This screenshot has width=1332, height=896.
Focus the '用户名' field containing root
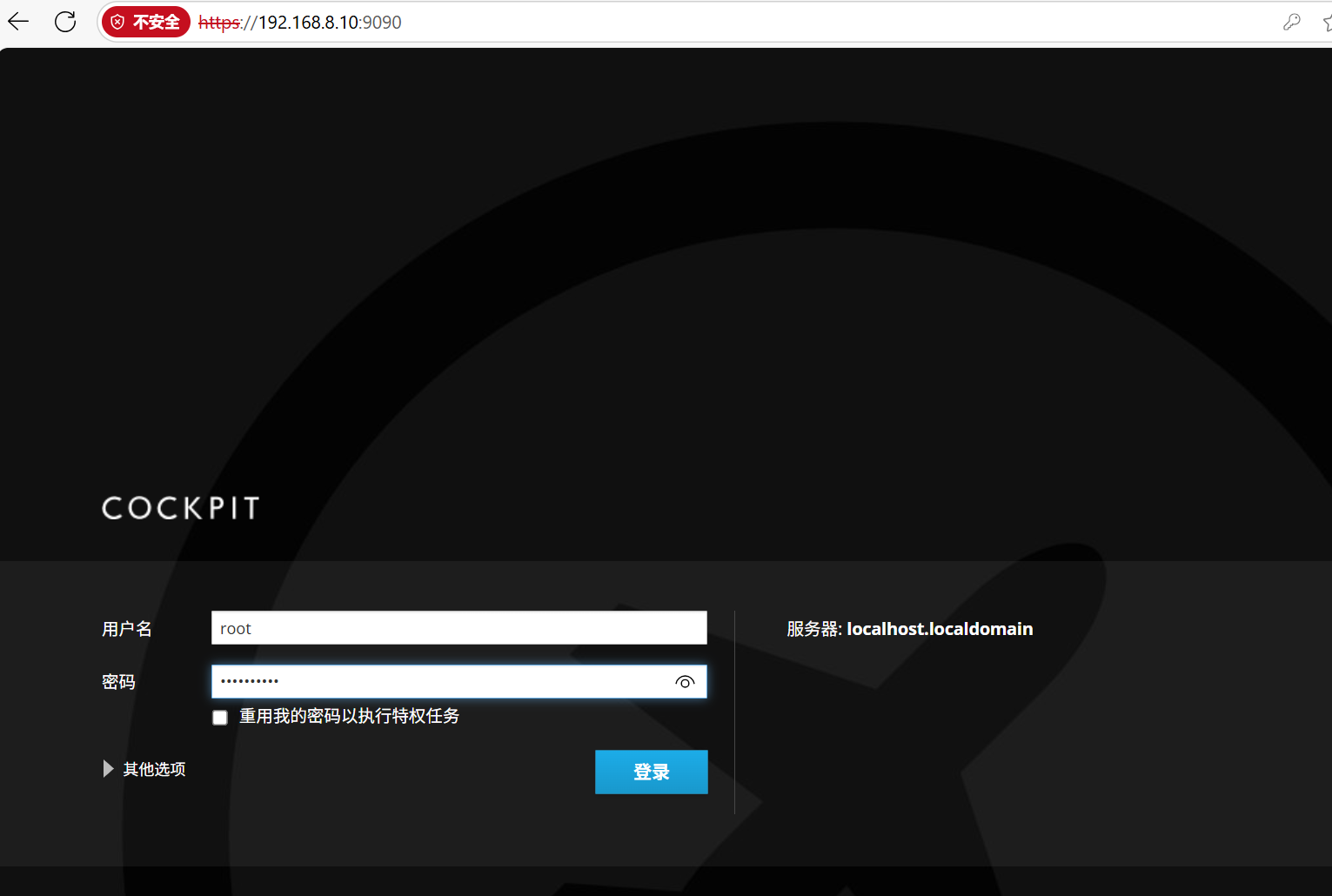click(x=459, y=628)
